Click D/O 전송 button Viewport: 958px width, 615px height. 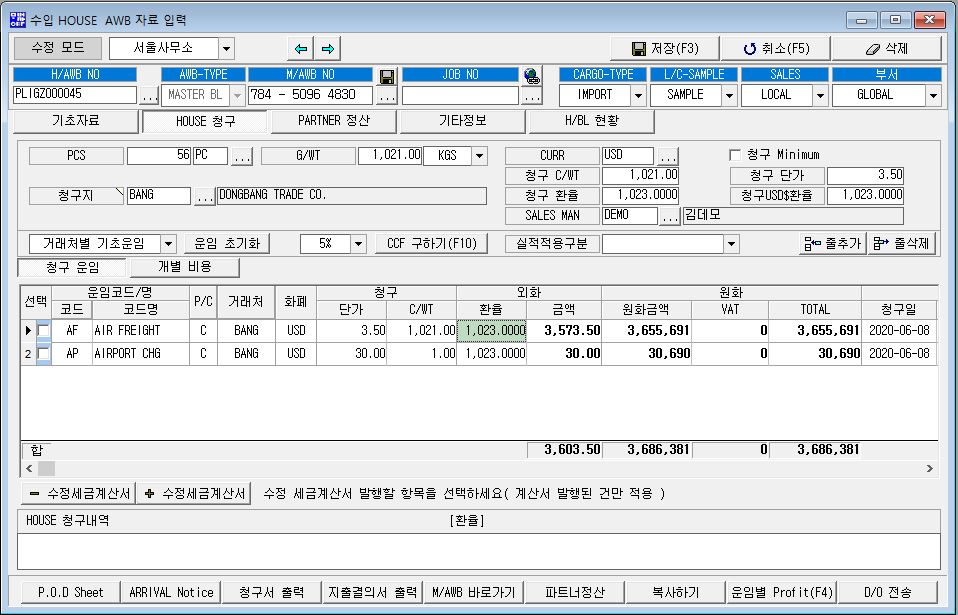887,592
